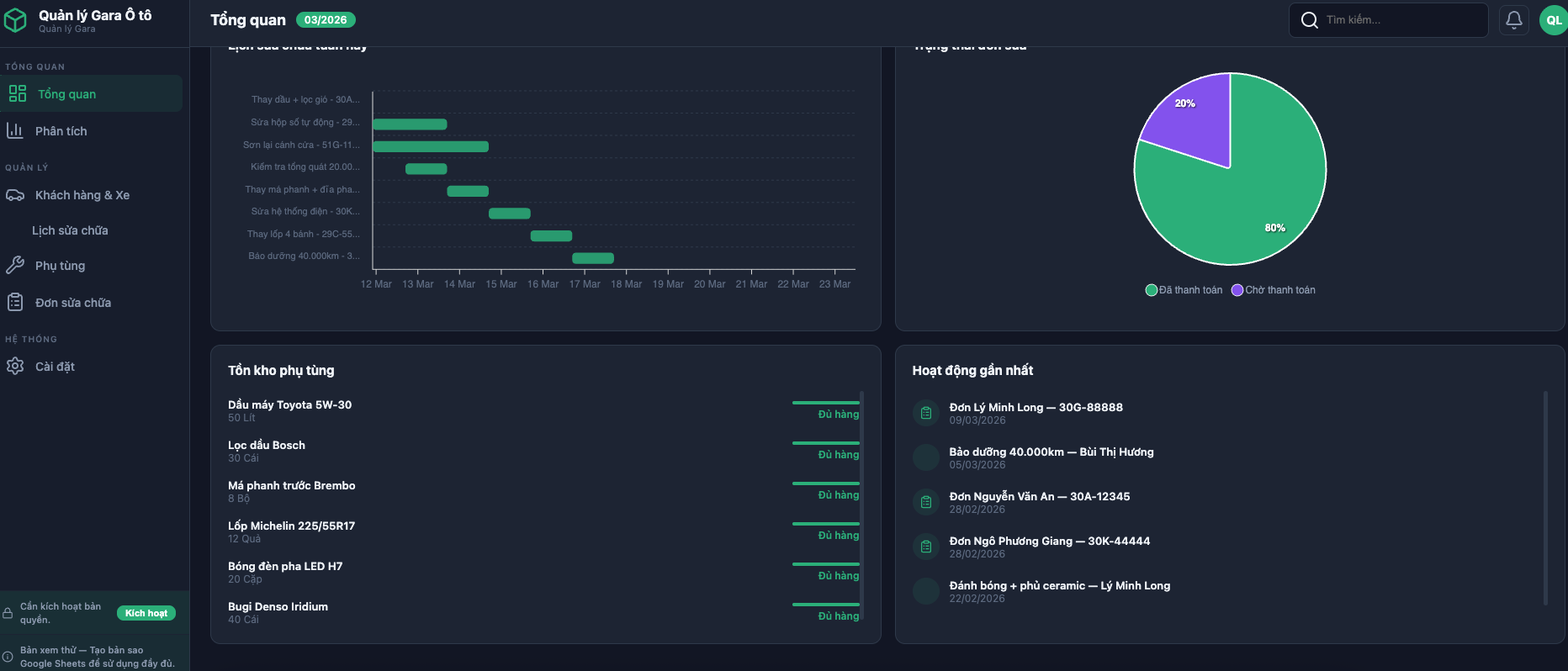Open Lịch sửa chữa in sidebar
Screen dimensions: 1568x671
pos(70,230)
